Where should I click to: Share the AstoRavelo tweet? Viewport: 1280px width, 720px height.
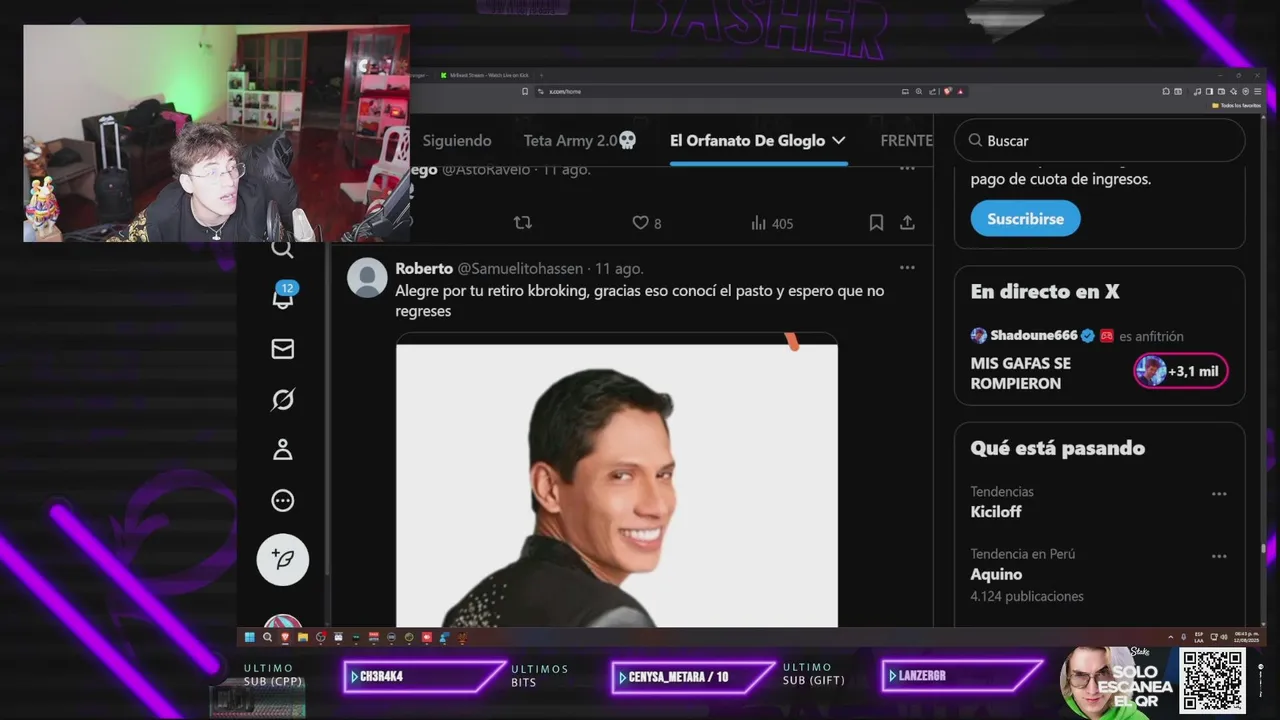[x=907, y=223]
